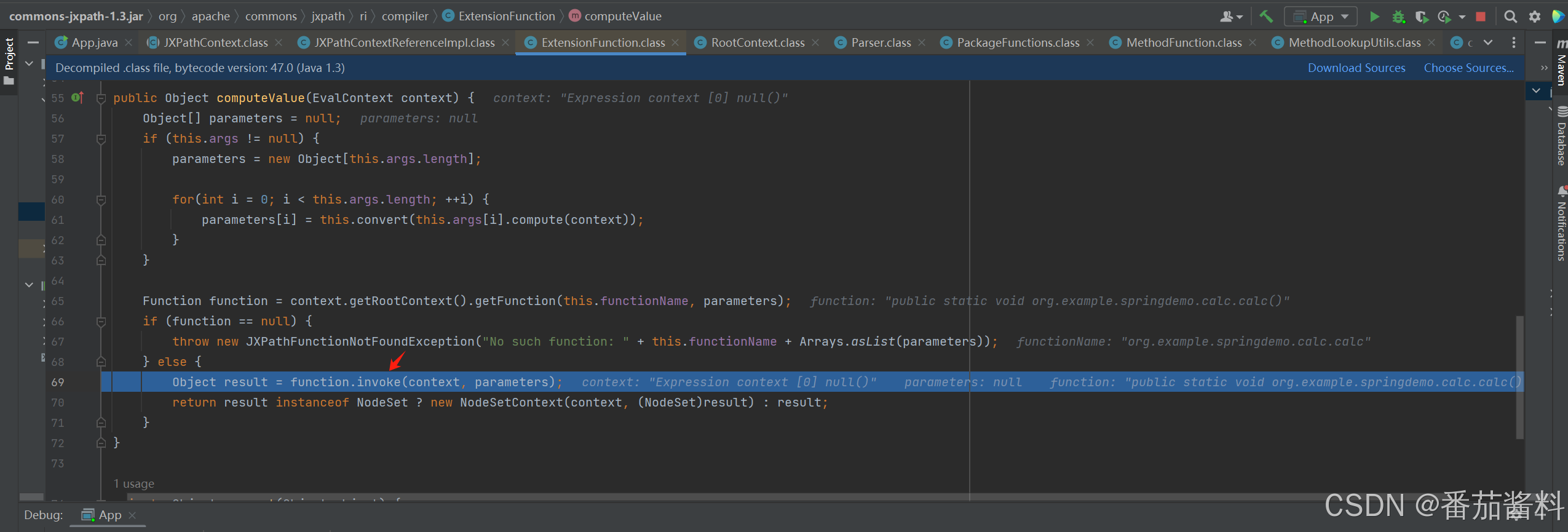This screenshot has width=1568, height=532.
Task: Click JXPathFunctionNotFoundException on line 67
Action: (360, 341)
